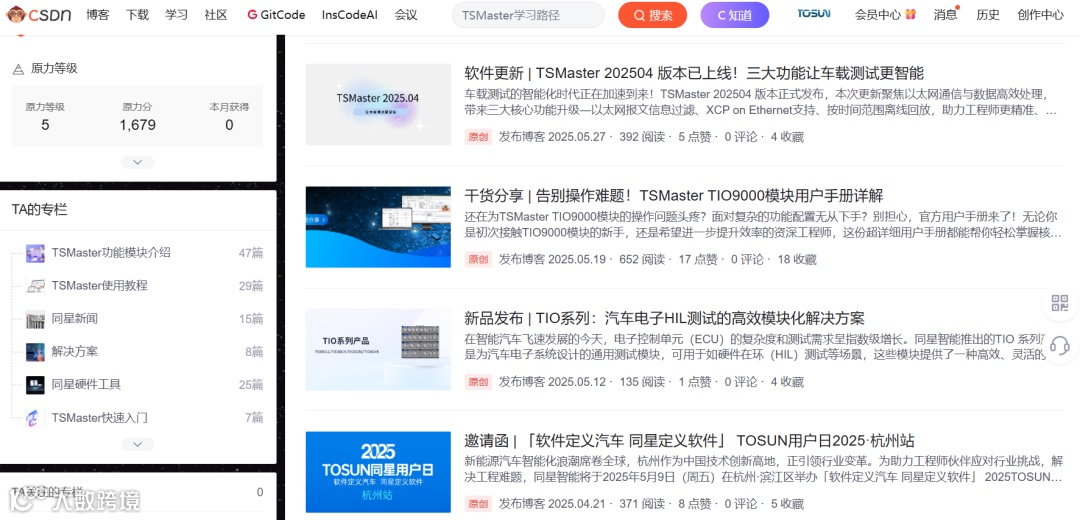The image size is (1080, 520).
Task: Open the TIO9000 user manual article thumbnail
Action: coord(378,227)
